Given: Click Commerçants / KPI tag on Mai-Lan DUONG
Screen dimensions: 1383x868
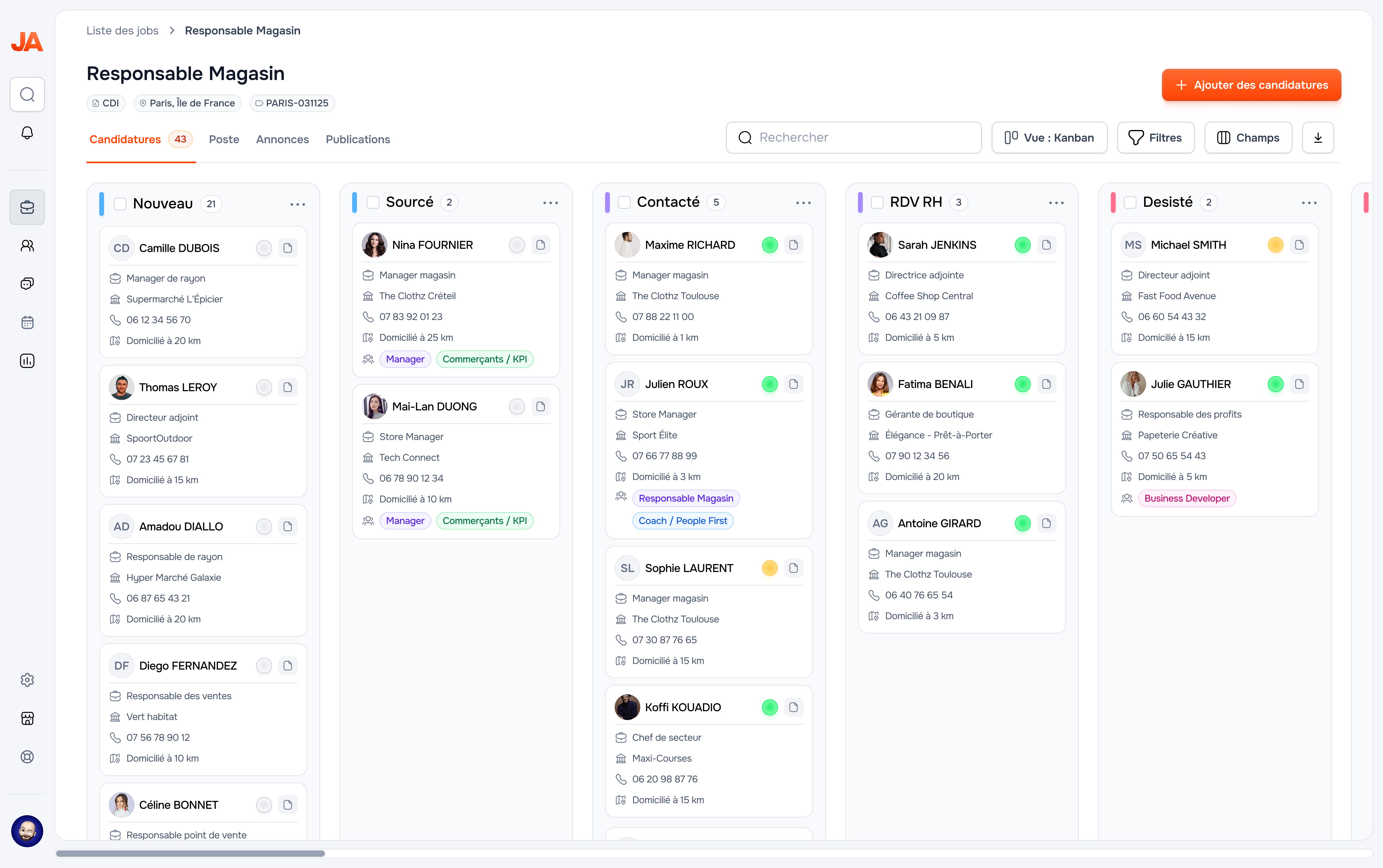Looking at the screenshot, I should pyautogui.click(x=485, y=521).
